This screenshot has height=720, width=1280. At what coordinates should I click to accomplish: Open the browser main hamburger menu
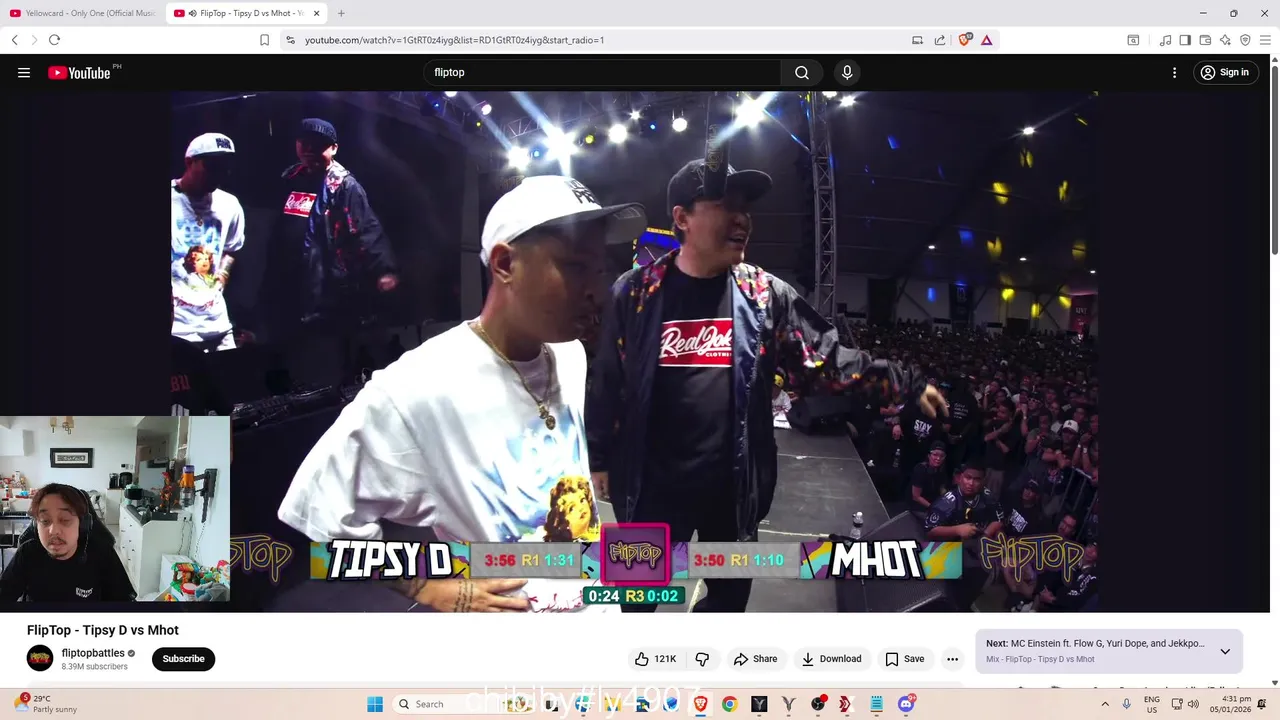coord(1265,40)
